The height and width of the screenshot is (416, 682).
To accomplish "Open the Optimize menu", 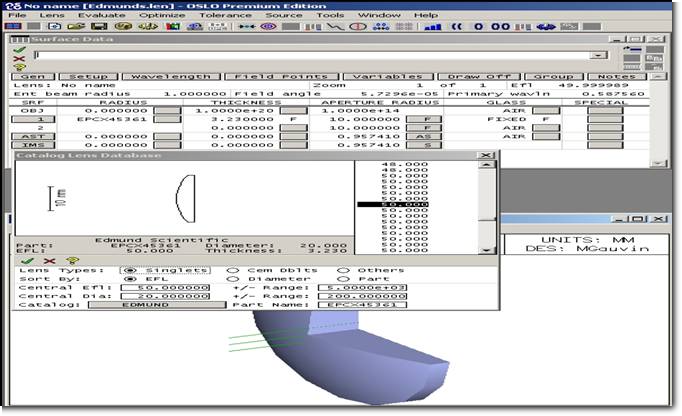I will coord(160,15).
